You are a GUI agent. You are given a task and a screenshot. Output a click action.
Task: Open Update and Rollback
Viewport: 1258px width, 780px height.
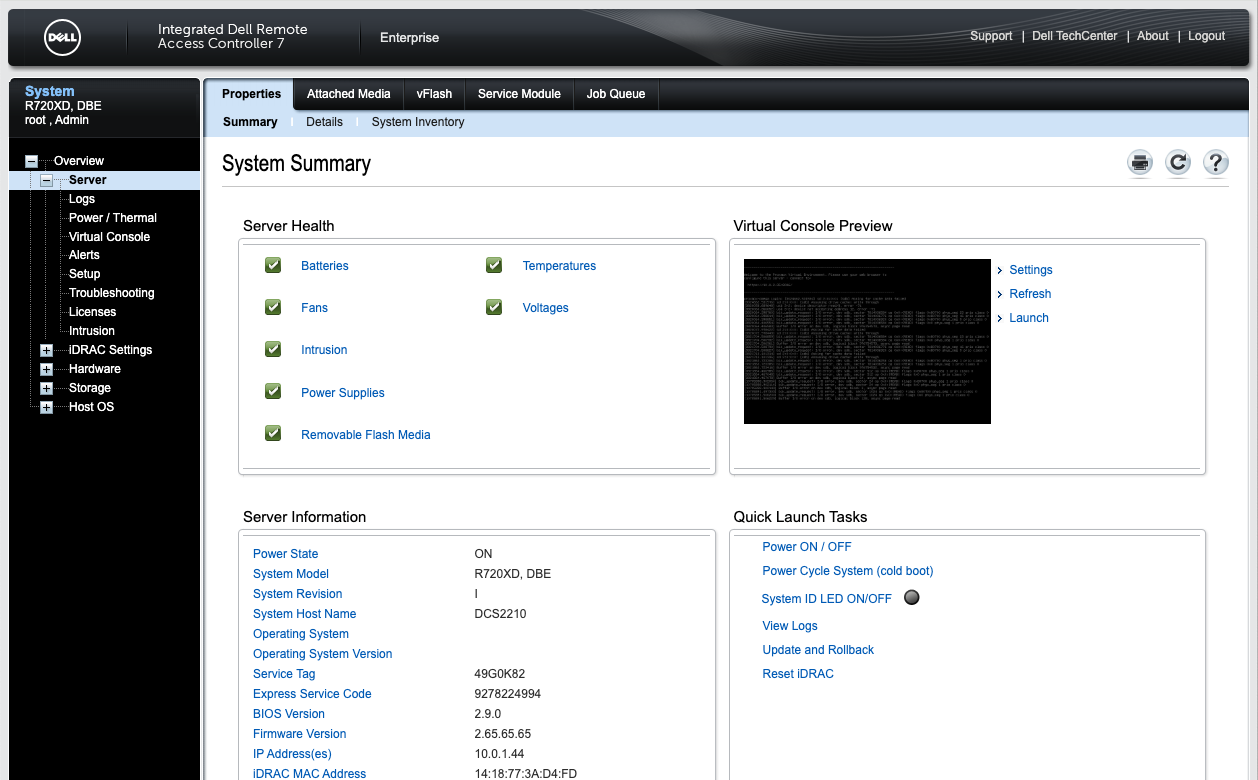(x=818, y=649)
